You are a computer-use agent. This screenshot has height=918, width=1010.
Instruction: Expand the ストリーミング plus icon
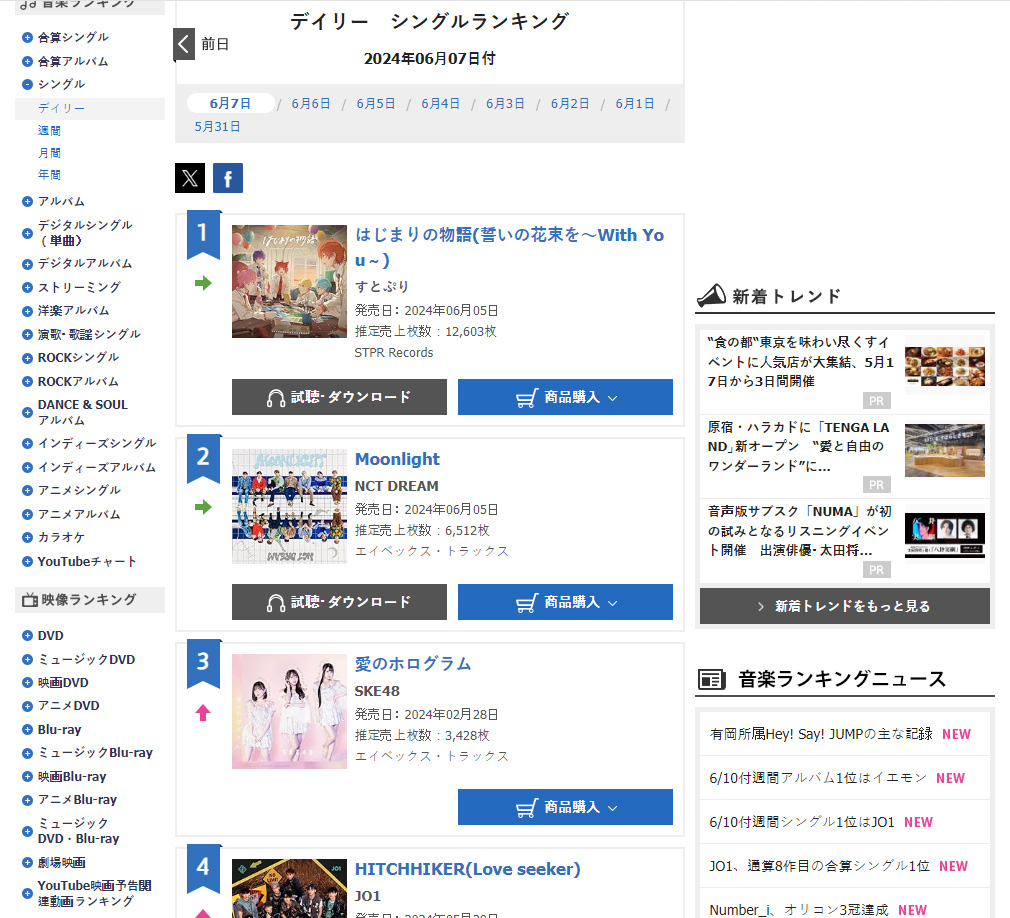[27, 287]
